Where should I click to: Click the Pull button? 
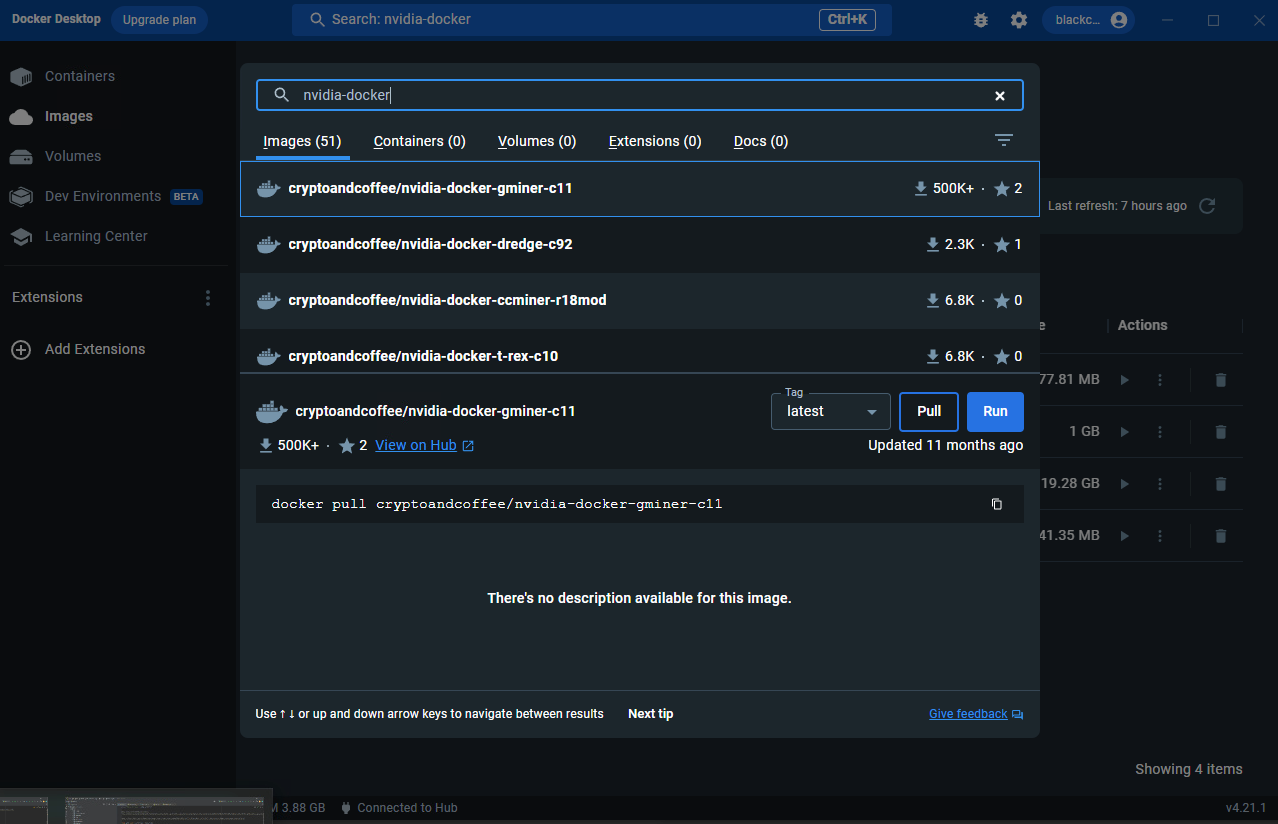click(928, 411)
